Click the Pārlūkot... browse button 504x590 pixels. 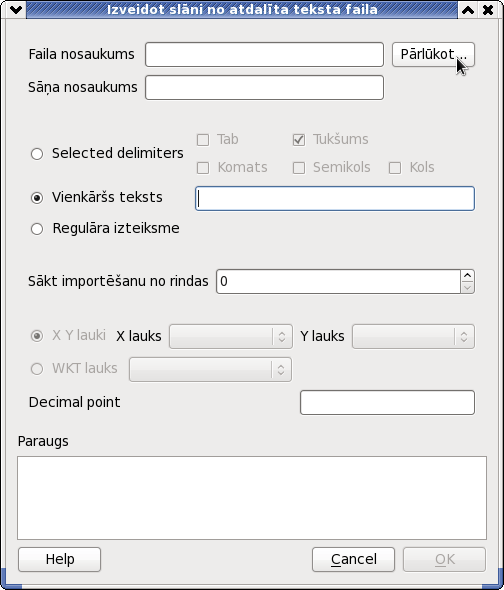tap(433, 55)
